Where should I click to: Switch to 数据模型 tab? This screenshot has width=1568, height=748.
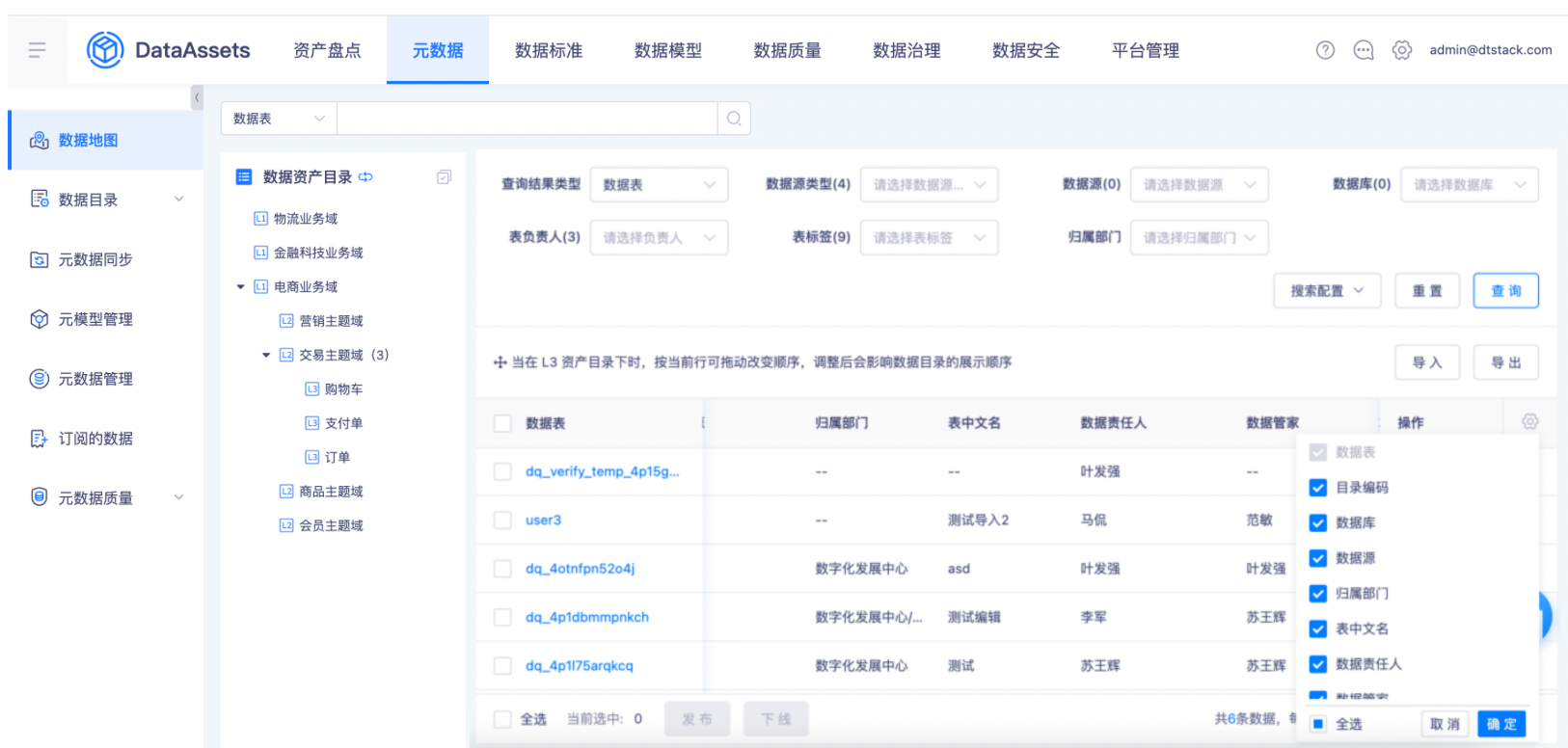click(668, 50)
